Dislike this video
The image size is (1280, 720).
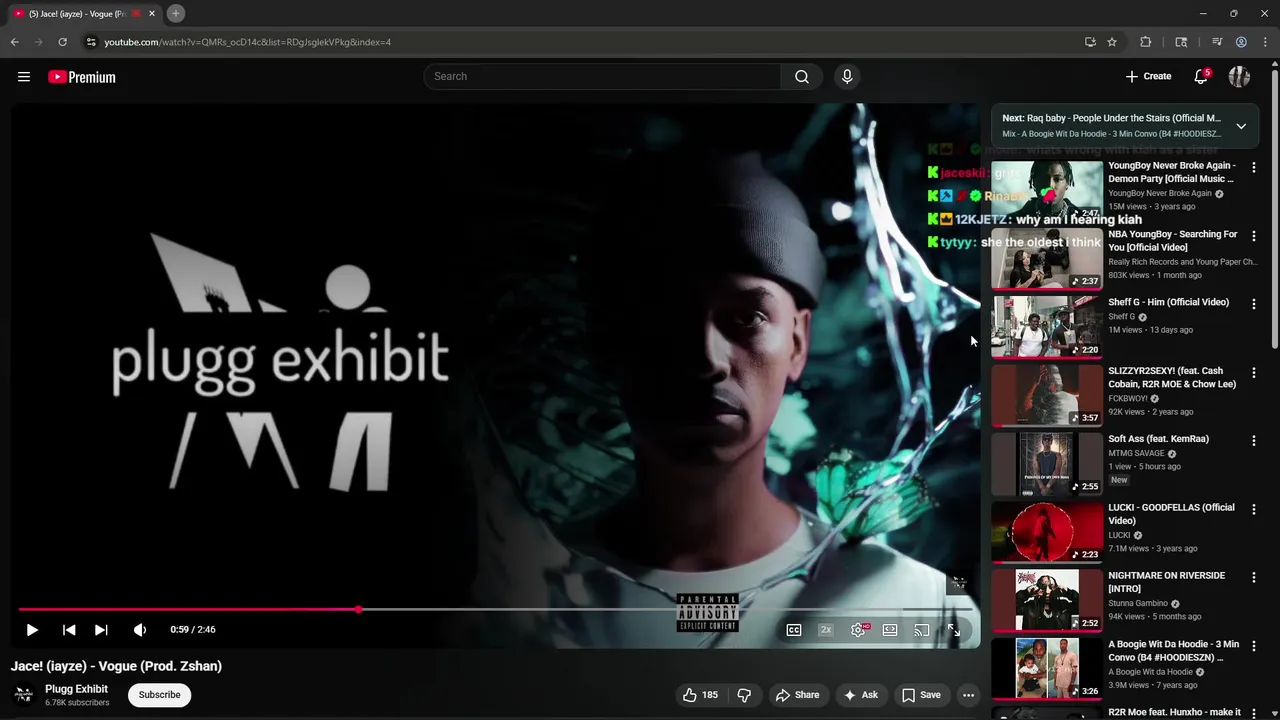pos(744,695)
